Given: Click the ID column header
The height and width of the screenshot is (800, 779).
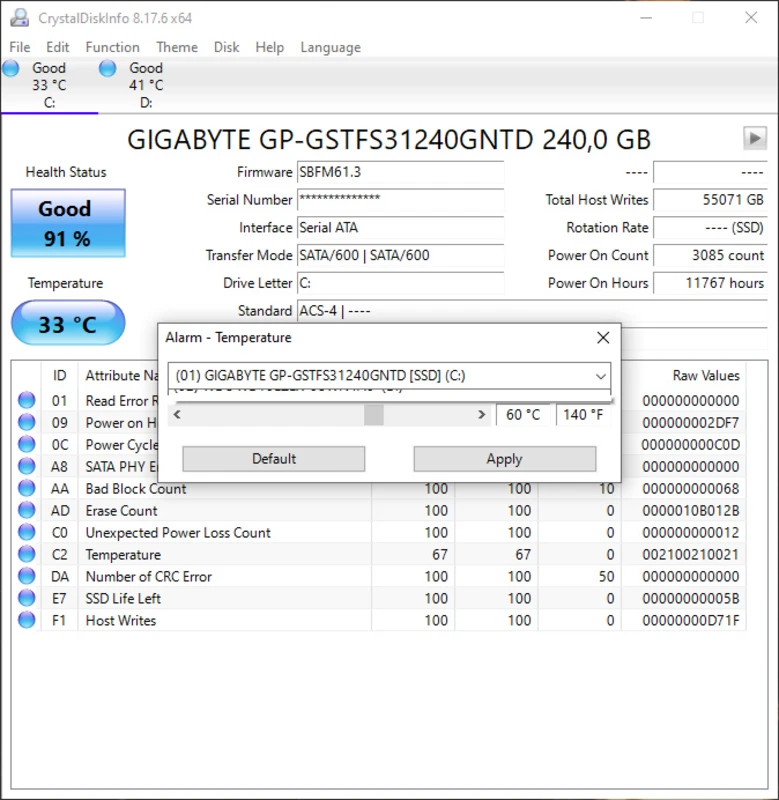Looking at the screenshot, I should (59, 376).
